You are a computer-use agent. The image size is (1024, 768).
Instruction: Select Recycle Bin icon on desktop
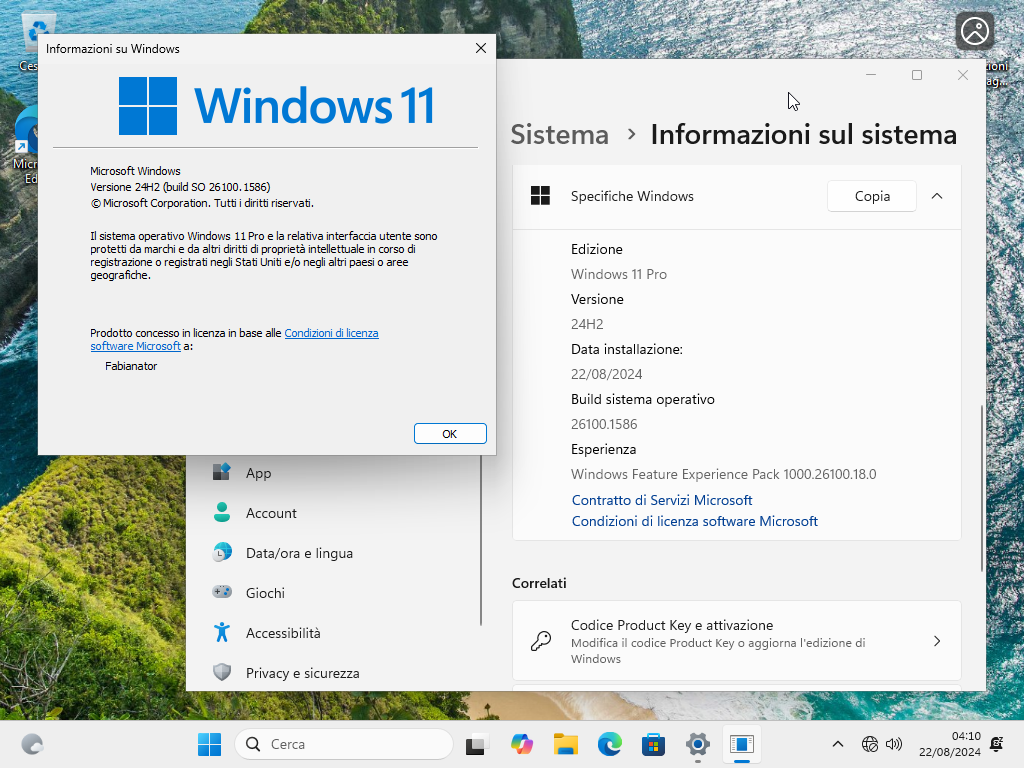[x=29, y=40]
